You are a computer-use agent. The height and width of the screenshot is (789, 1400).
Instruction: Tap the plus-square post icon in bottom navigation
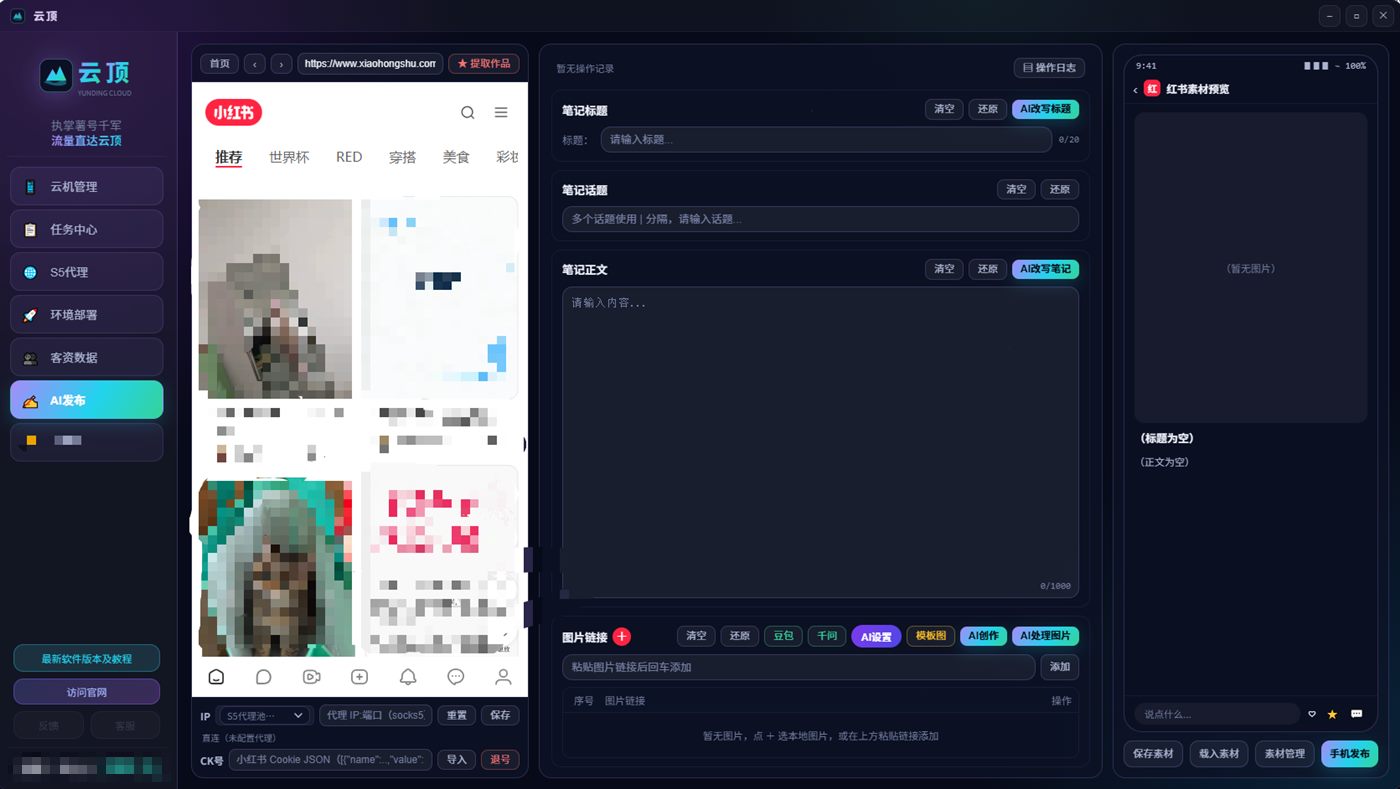(x=360, y=677)
